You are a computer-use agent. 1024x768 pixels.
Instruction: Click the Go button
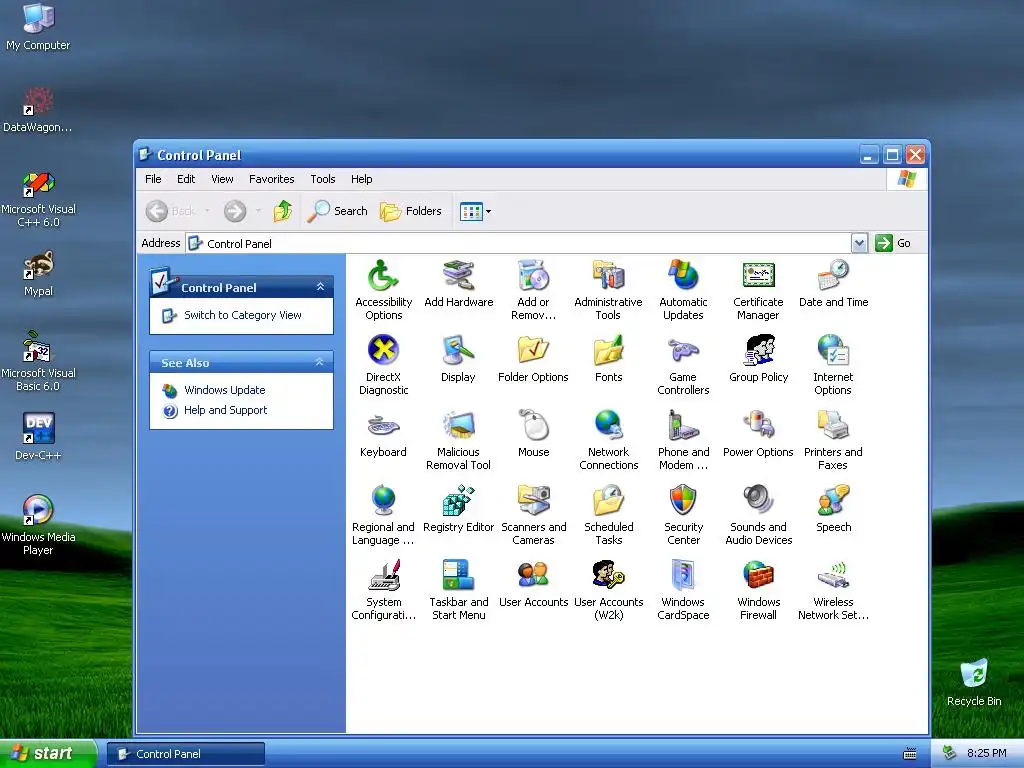coord(894,243)
